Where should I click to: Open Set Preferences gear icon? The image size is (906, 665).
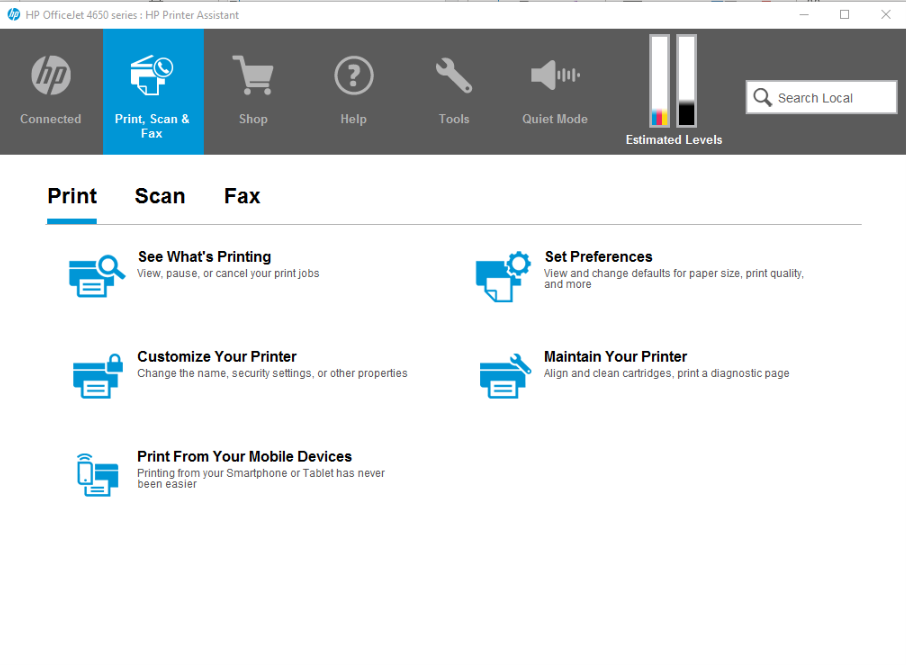pos(503,274)
